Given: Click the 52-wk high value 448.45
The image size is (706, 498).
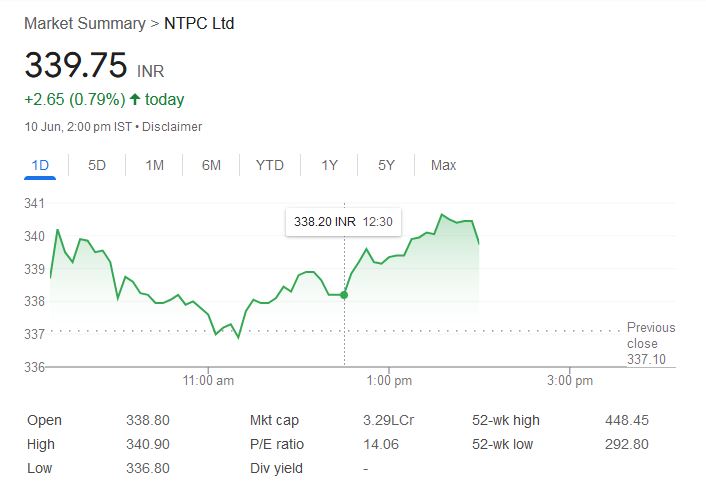Looking at the screenshot, I should (627, 420).
